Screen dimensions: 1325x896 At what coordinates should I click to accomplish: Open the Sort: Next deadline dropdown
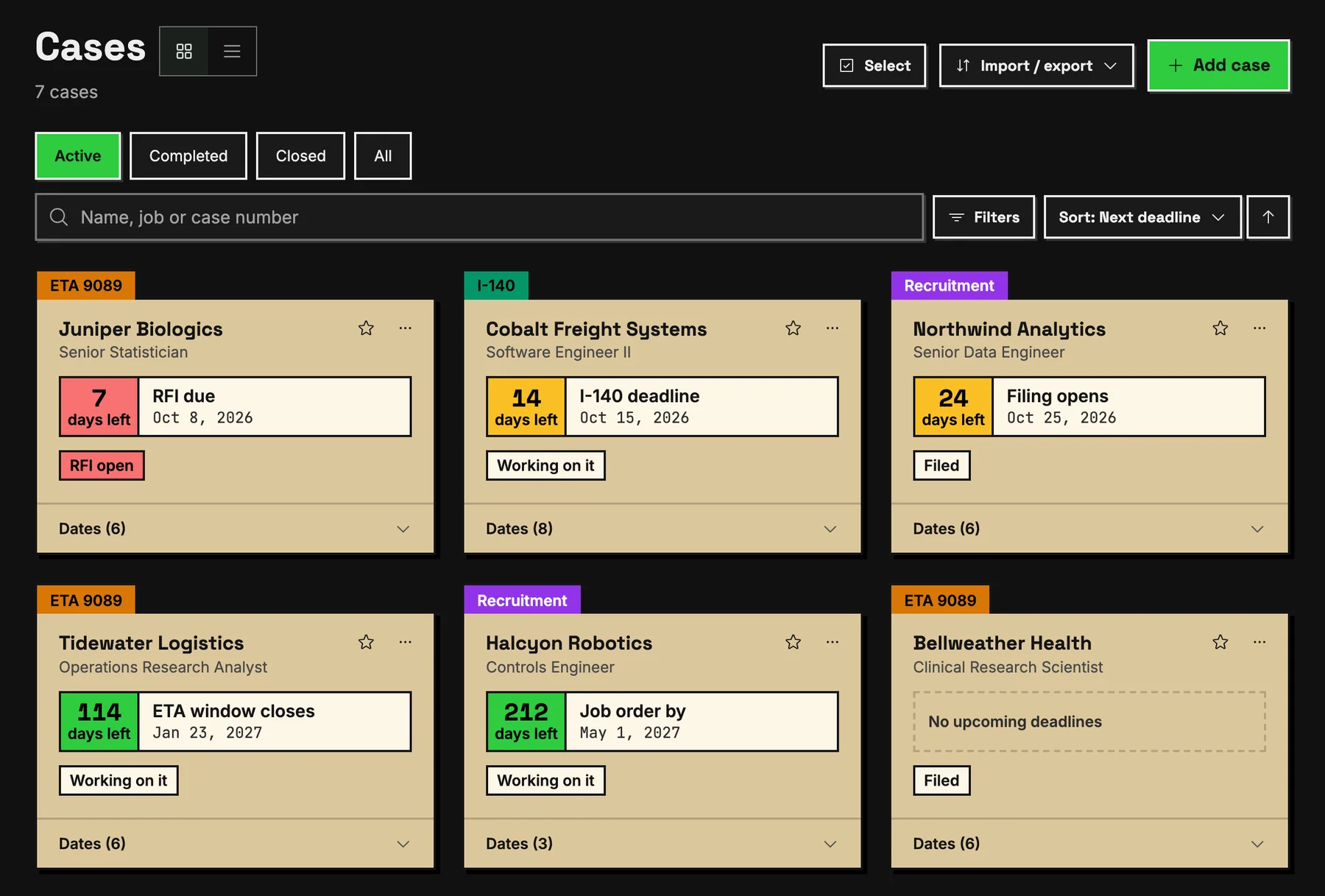point(1142,217)
